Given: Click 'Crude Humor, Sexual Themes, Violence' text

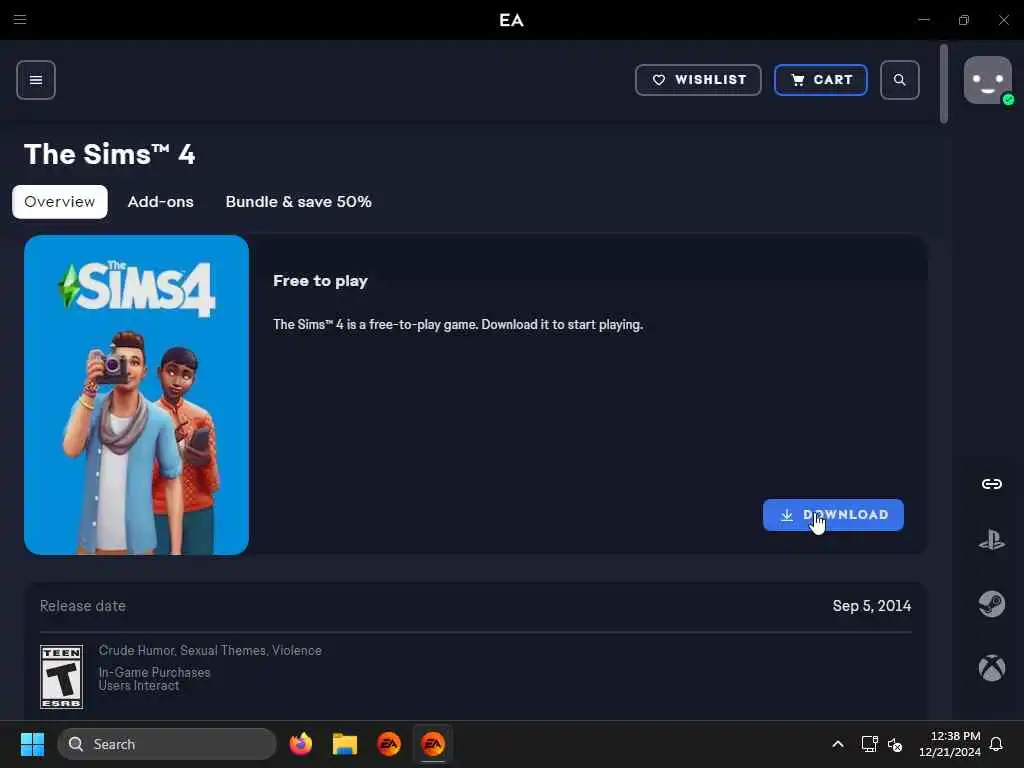Looking at the screenshot, I should pos(210,650).
